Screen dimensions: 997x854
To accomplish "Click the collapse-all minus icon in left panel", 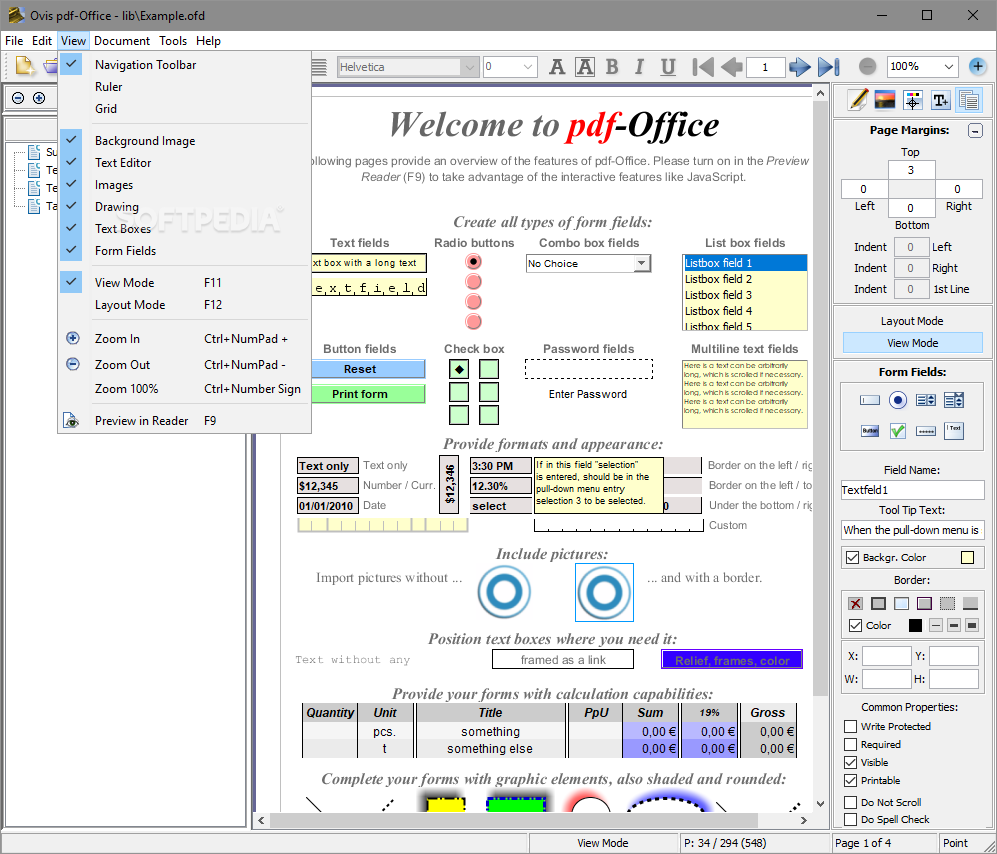I will click(x=18, y=98).
